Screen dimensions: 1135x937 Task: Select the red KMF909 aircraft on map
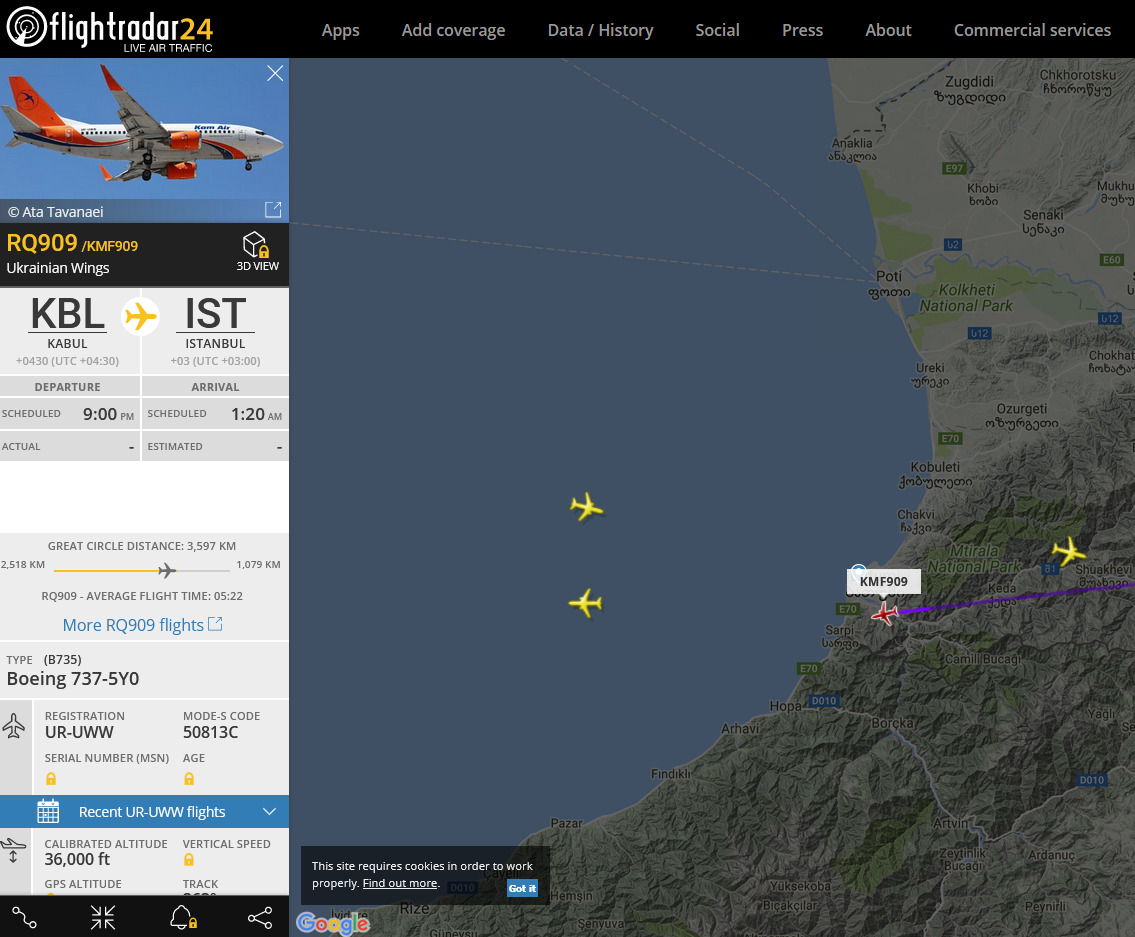885,613
